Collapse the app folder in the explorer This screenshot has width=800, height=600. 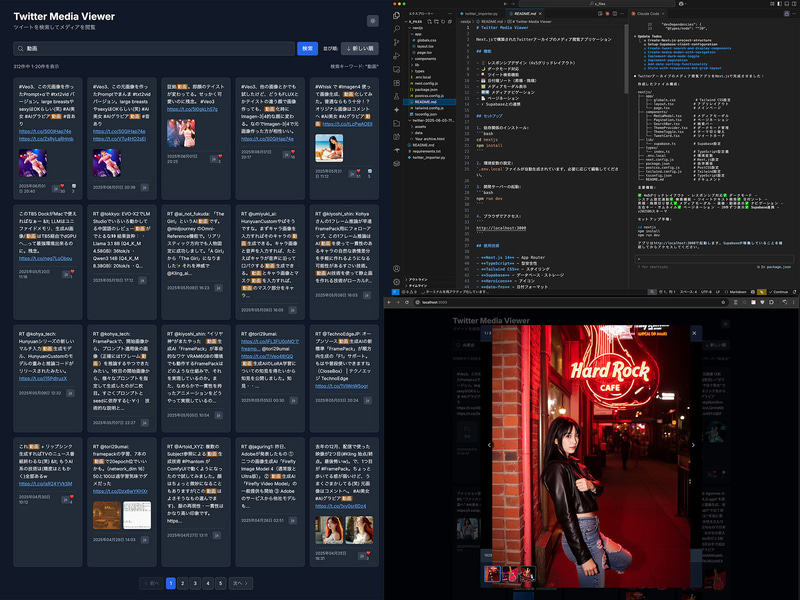pyautogui.click(x=416, y=34)
